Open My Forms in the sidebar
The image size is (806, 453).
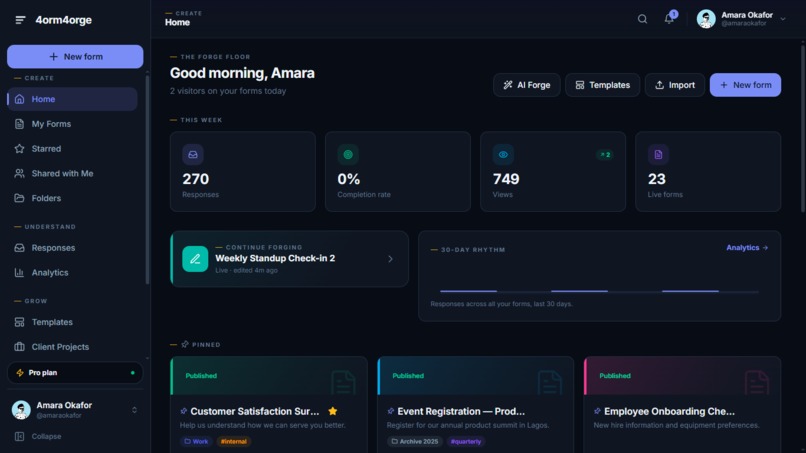click(x=72, y=124)
